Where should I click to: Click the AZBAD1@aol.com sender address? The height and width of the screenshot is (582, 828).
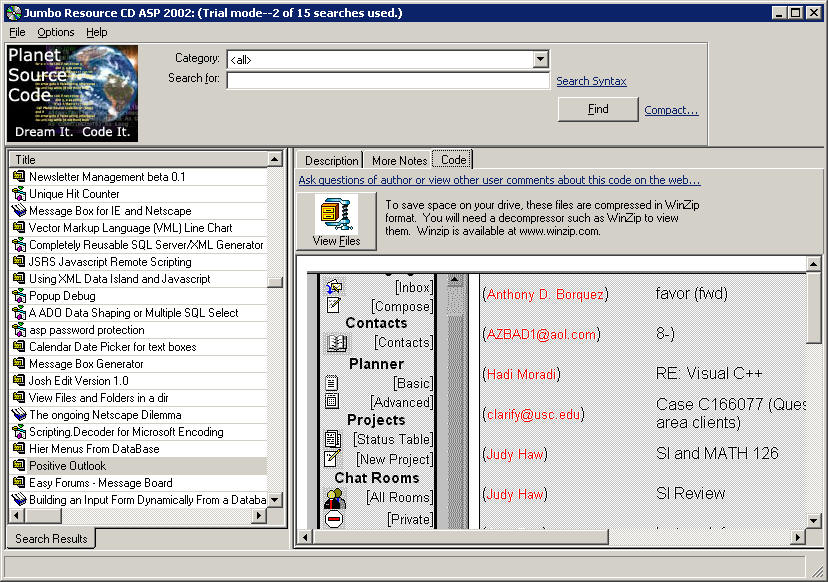(541, 334)
